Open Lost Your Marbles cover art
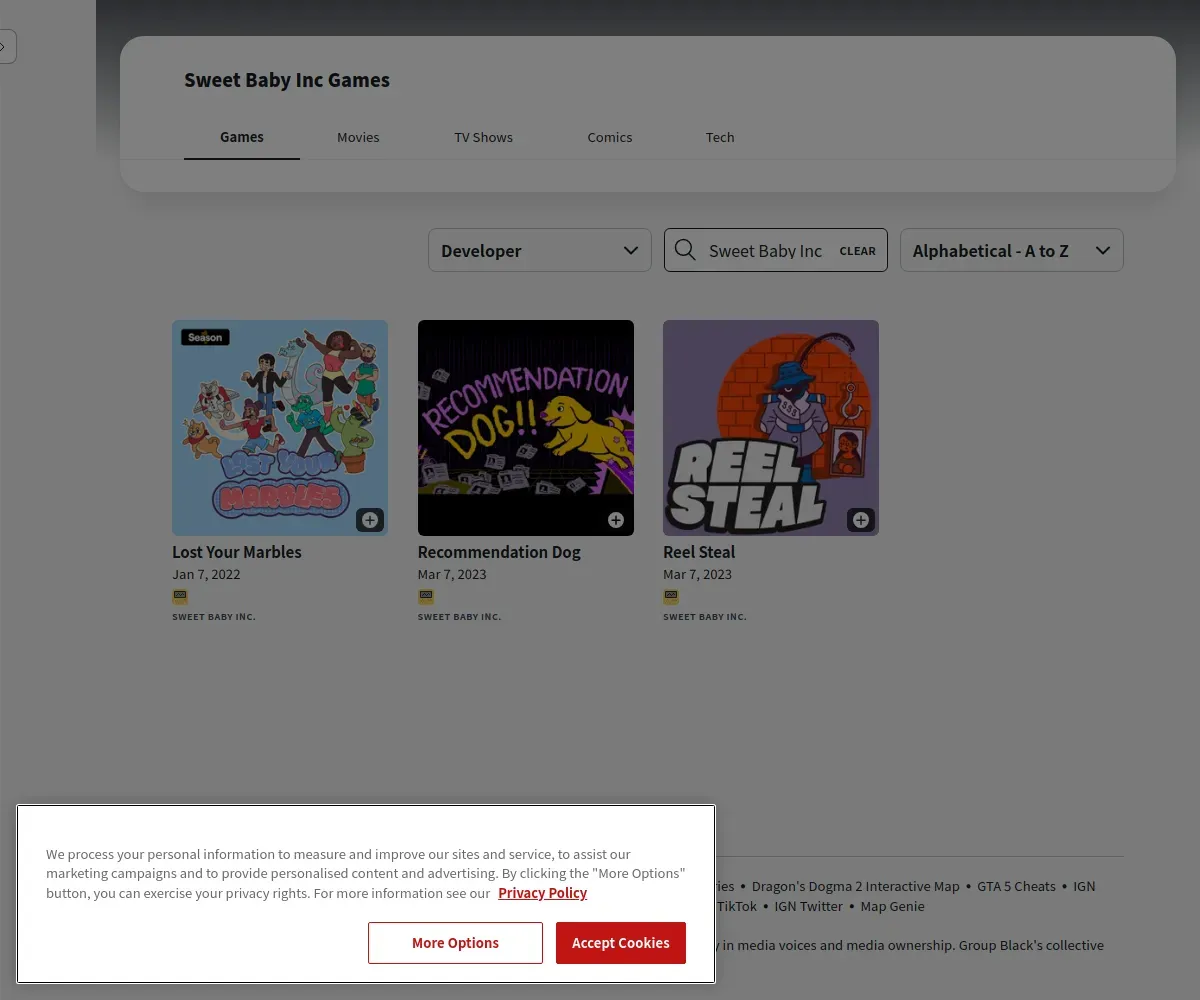 [x=280, y=428]
